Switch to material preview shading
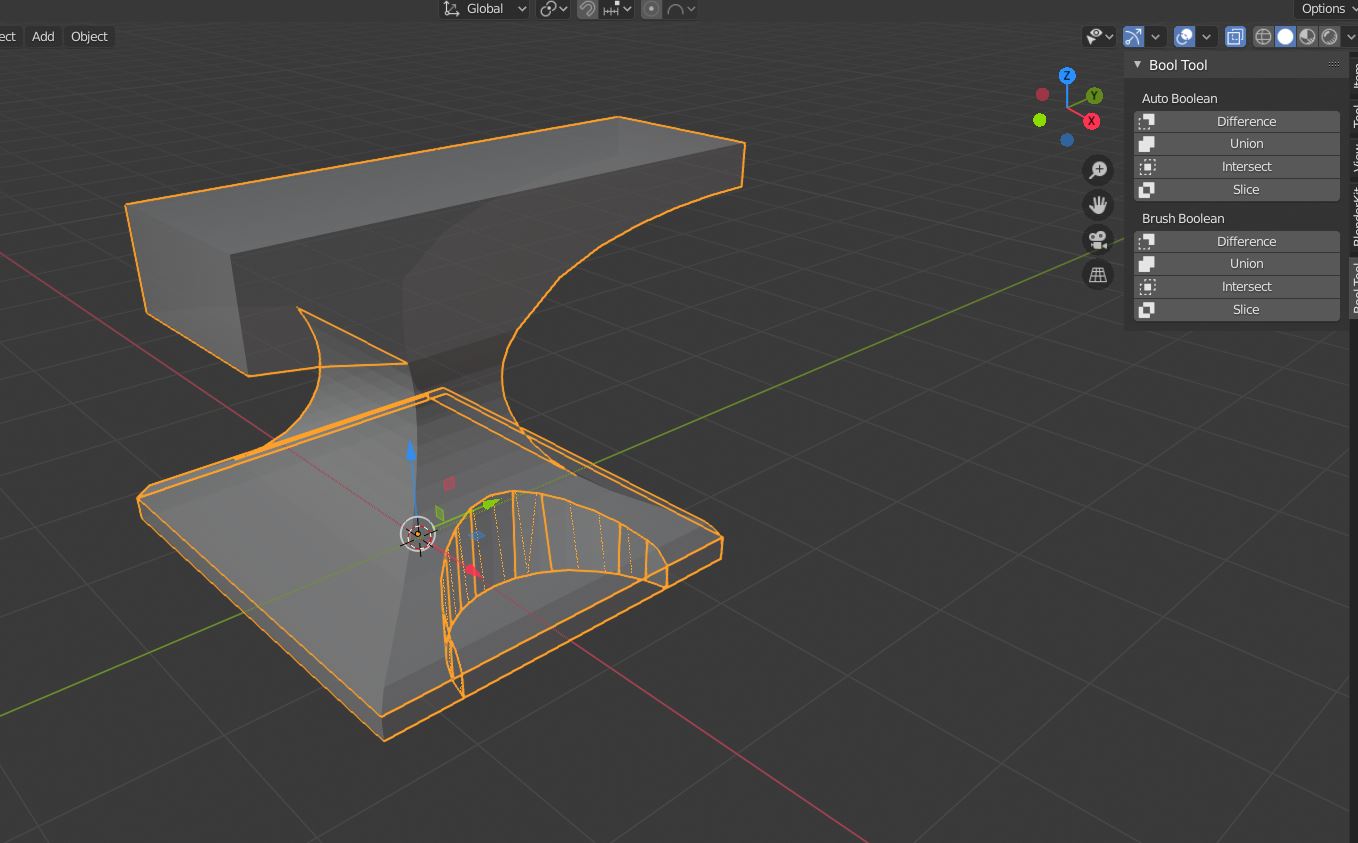This screenshot has height=843, width=1358. (x=1307, y=37)
